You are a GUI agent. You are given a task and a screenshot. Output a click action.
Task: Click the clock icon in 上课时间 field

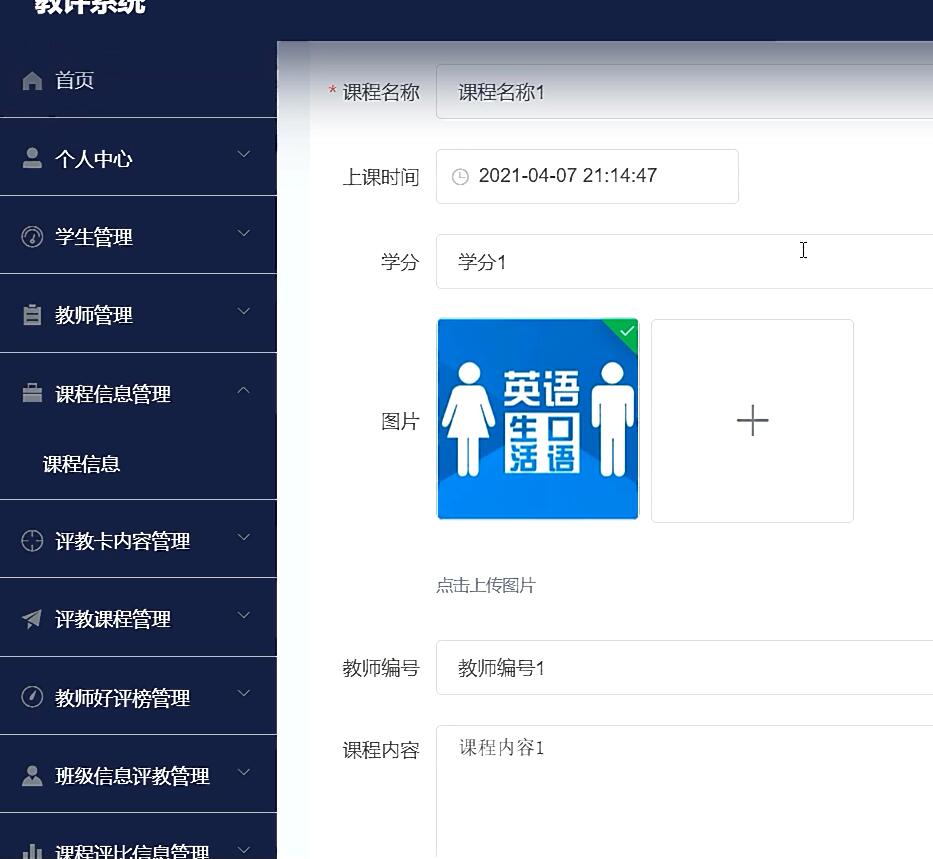[459, 176]
